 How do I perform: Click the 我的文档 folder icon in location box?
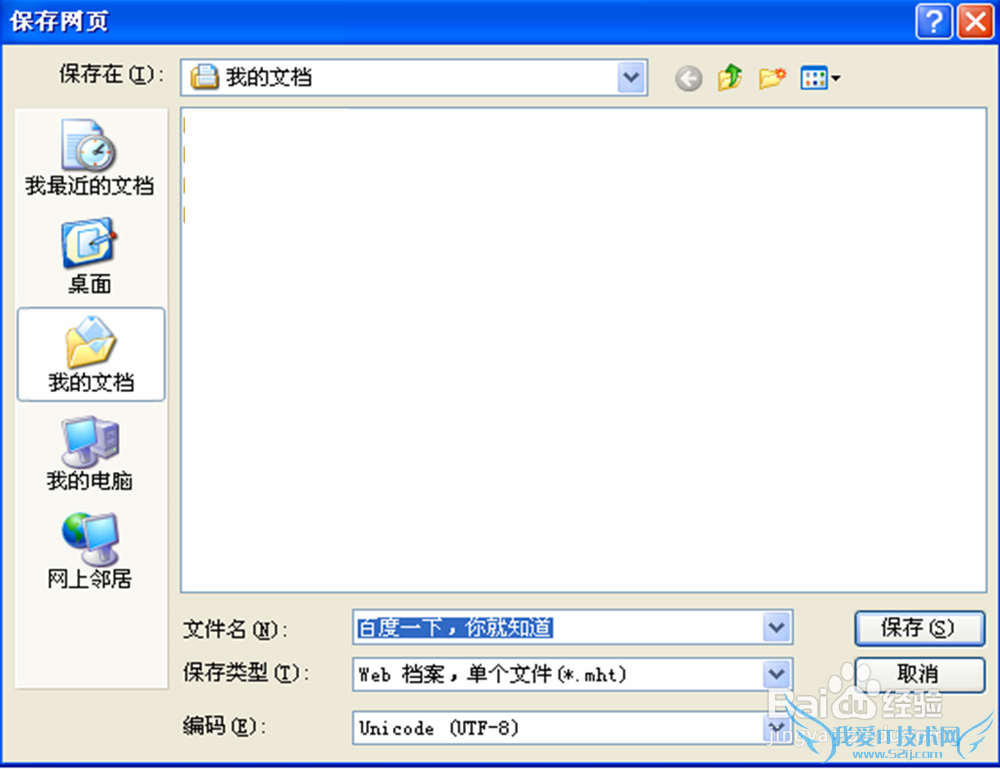pos(205,77)
